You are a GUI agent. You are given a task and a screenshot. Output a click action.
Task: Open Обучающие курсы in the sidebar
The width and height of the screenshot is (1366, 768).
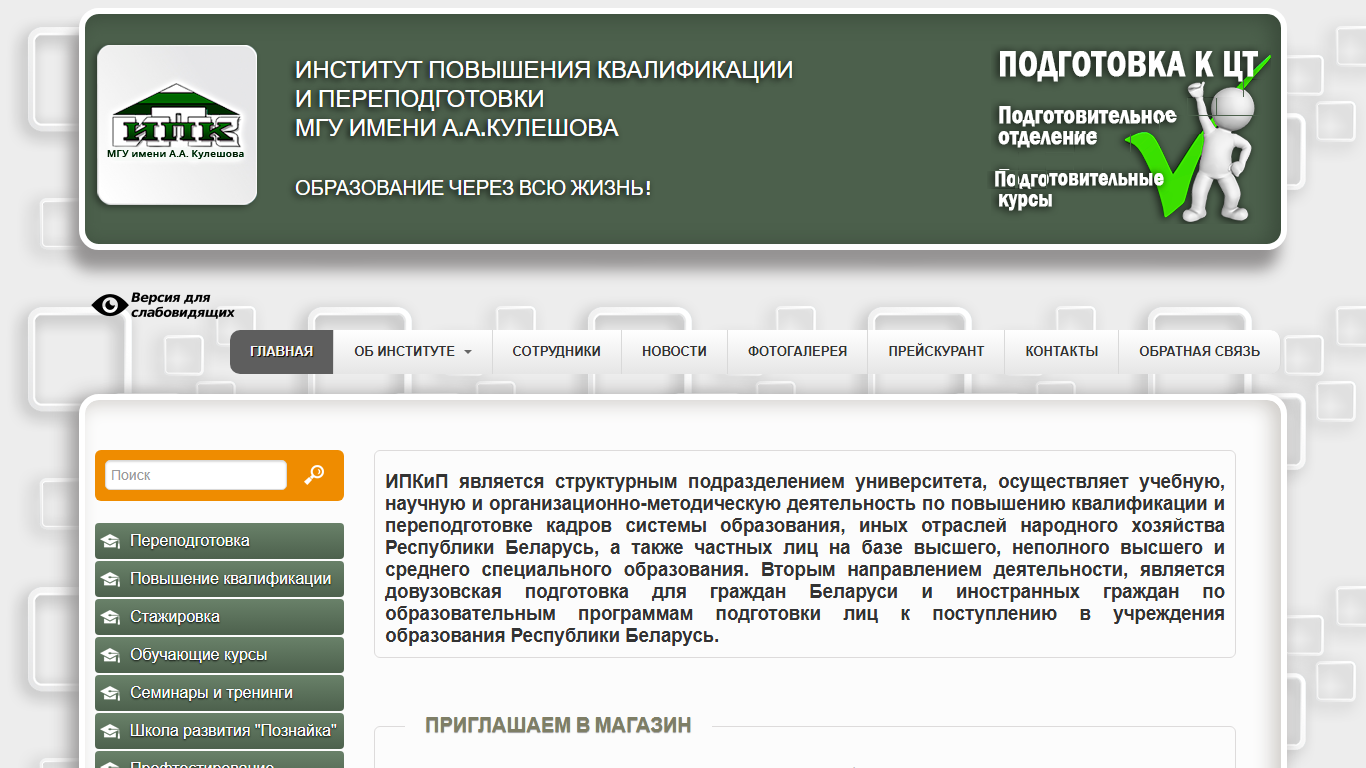219,655
